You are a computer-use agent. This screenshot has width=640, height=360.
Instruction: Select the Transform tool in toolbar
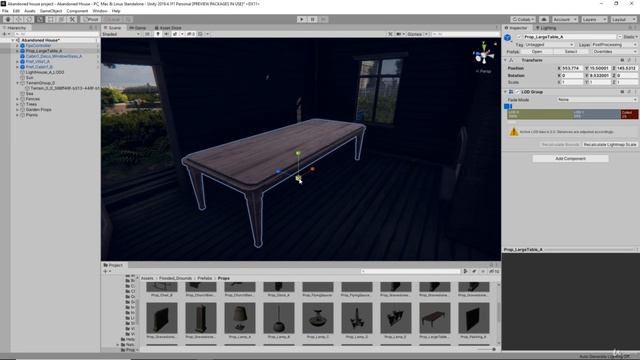tap(61, 19)
